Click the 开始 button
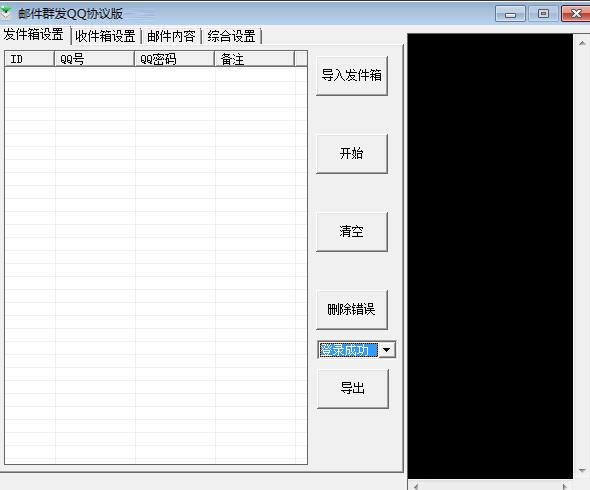The image size is (590, 490). tap(352, 154)
